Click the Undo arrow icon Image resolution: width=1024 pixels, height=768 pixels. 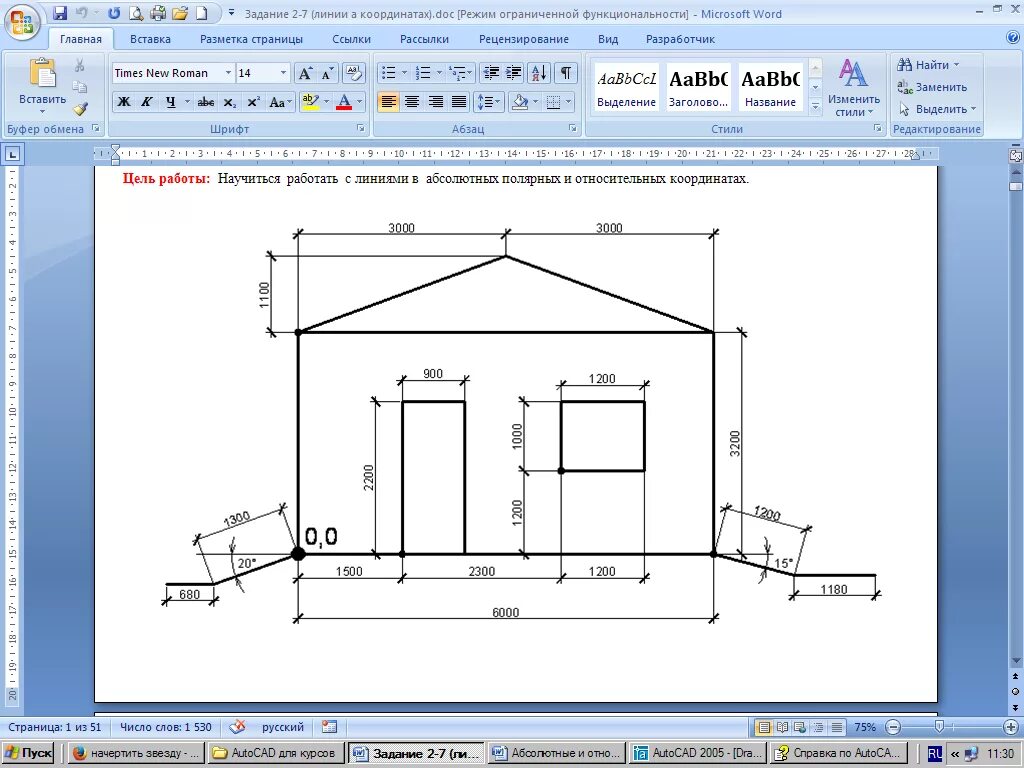click(82, 12)
